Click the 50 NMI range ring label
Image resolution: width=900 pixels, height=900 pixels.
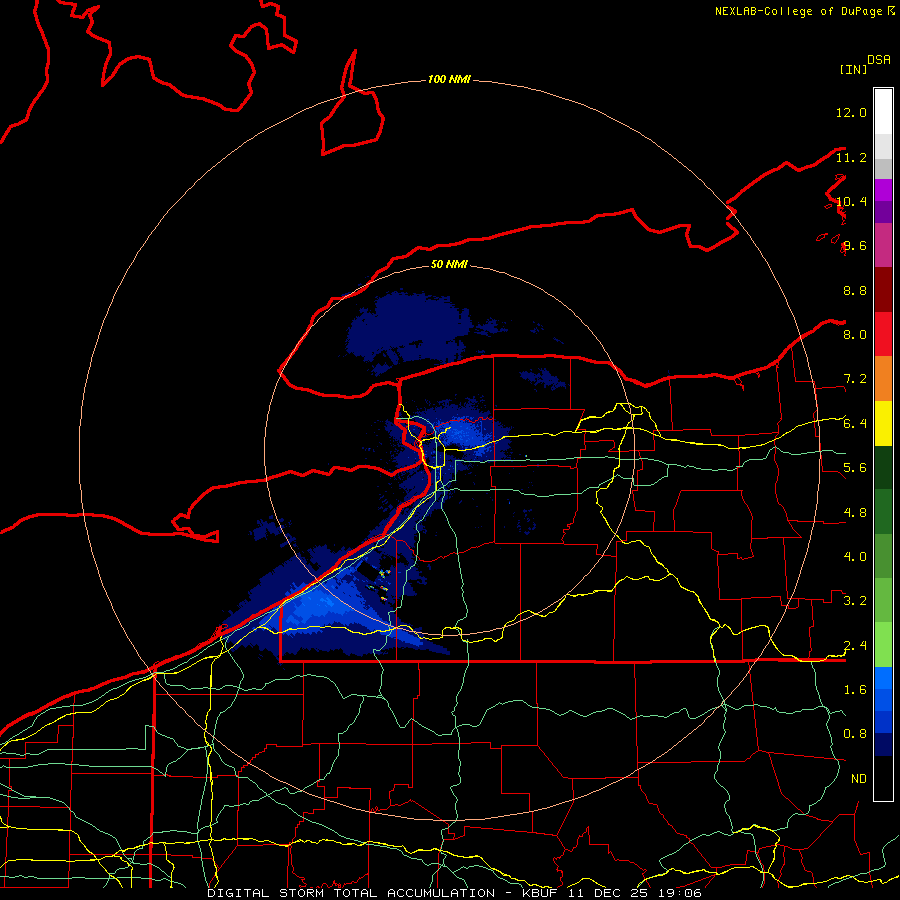click(449, 264)
